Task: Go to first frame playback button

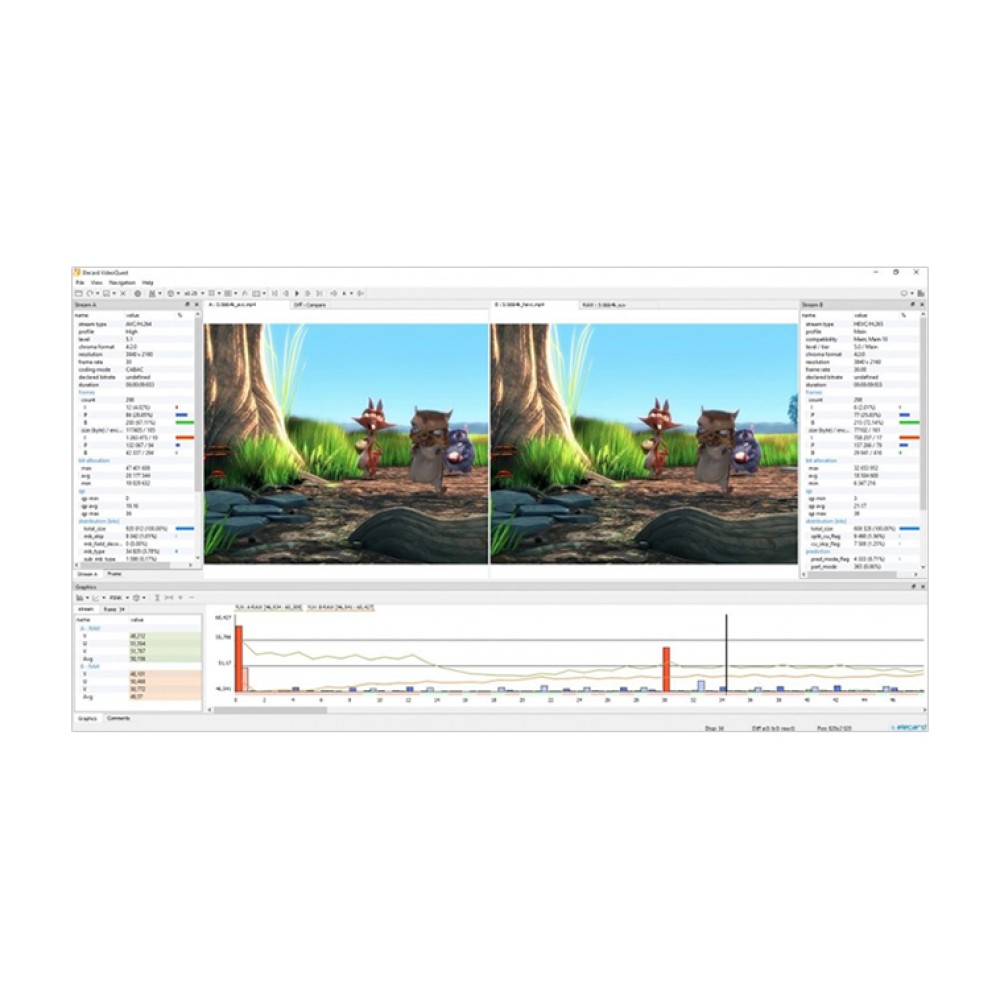Action: pos(275,293)
